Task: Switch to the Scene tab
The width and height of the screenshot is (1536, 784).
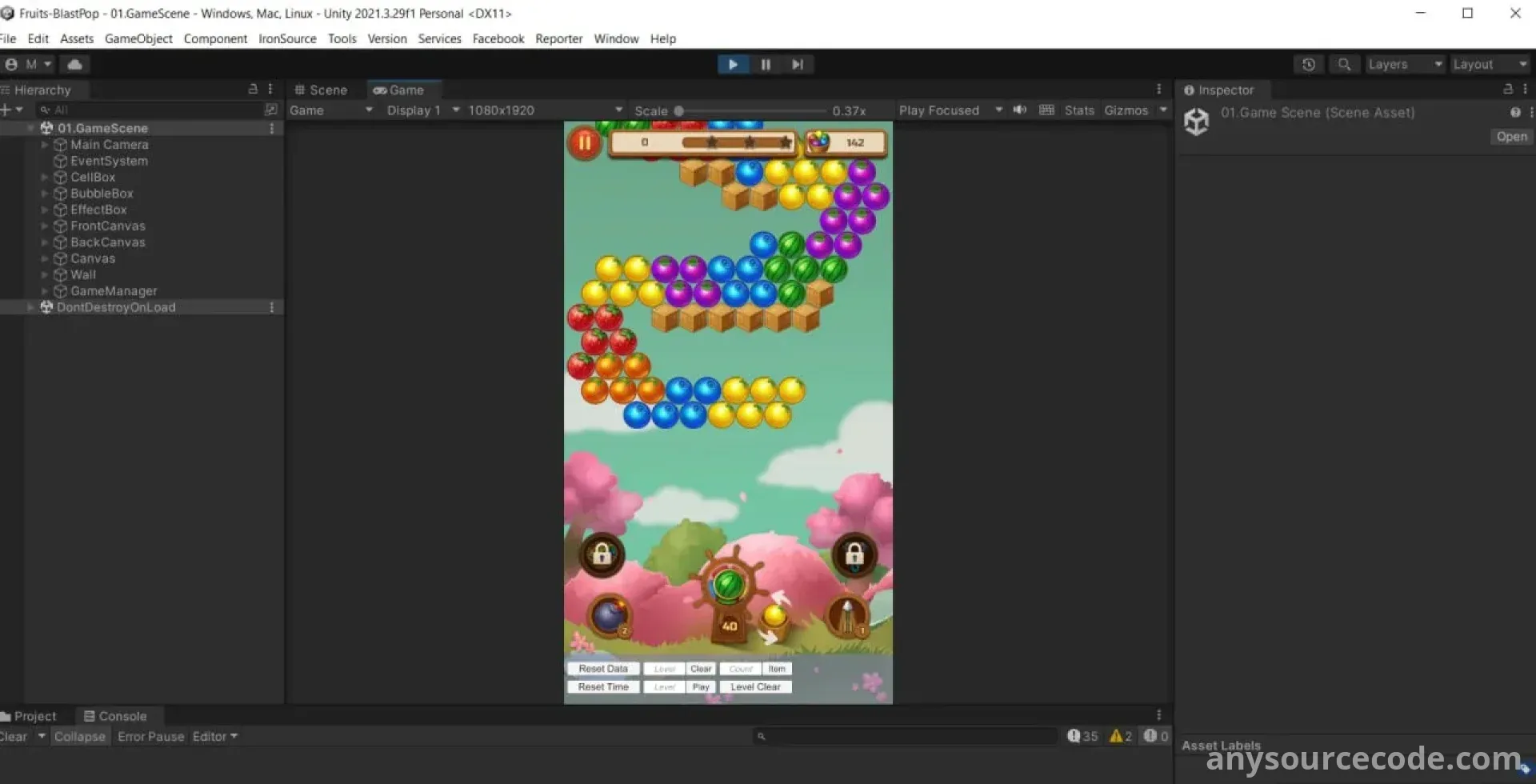Action: click(x=322, y=90)
